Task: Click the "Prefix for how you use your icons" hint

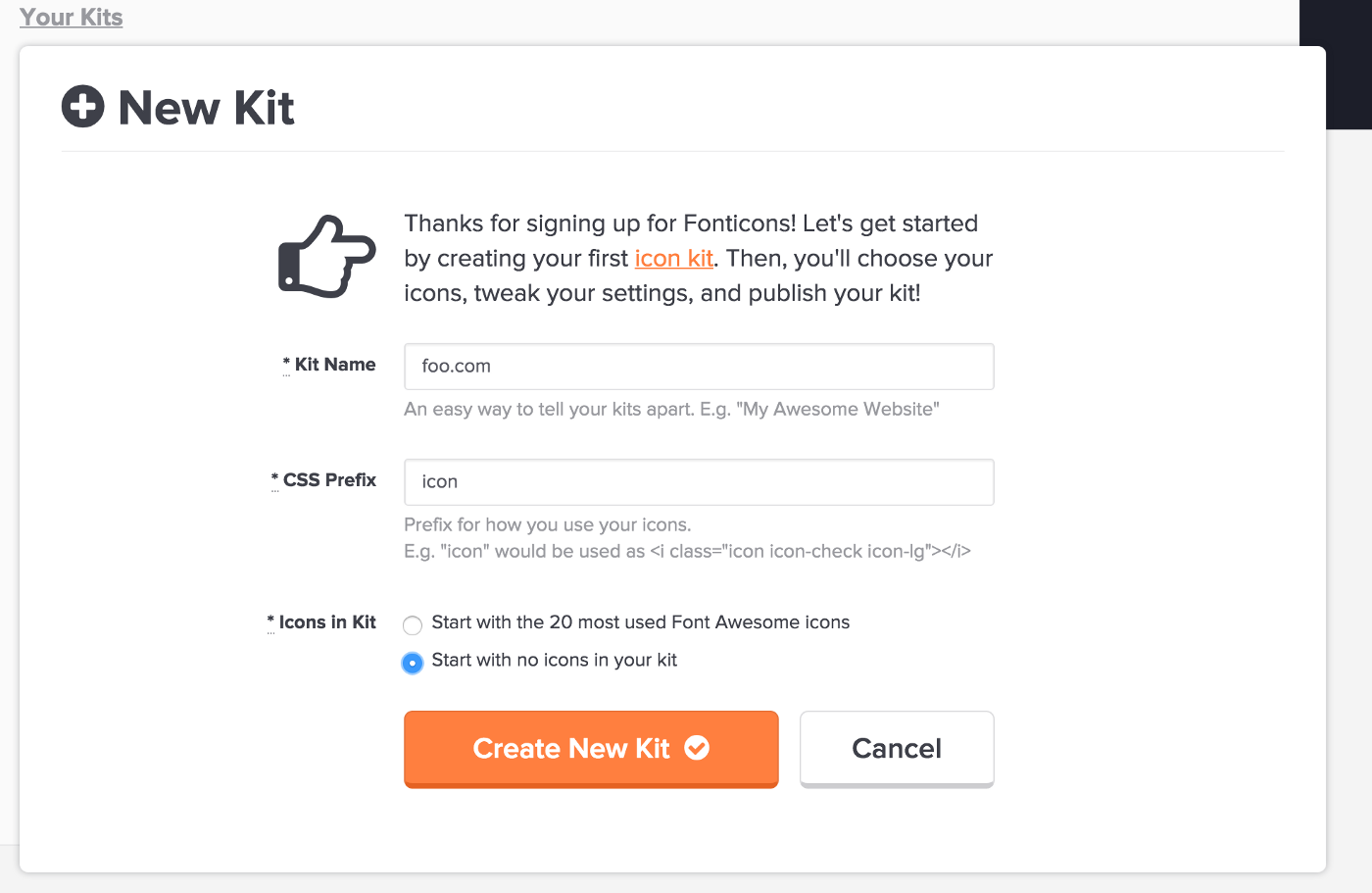Action: (x=547, y=525)
